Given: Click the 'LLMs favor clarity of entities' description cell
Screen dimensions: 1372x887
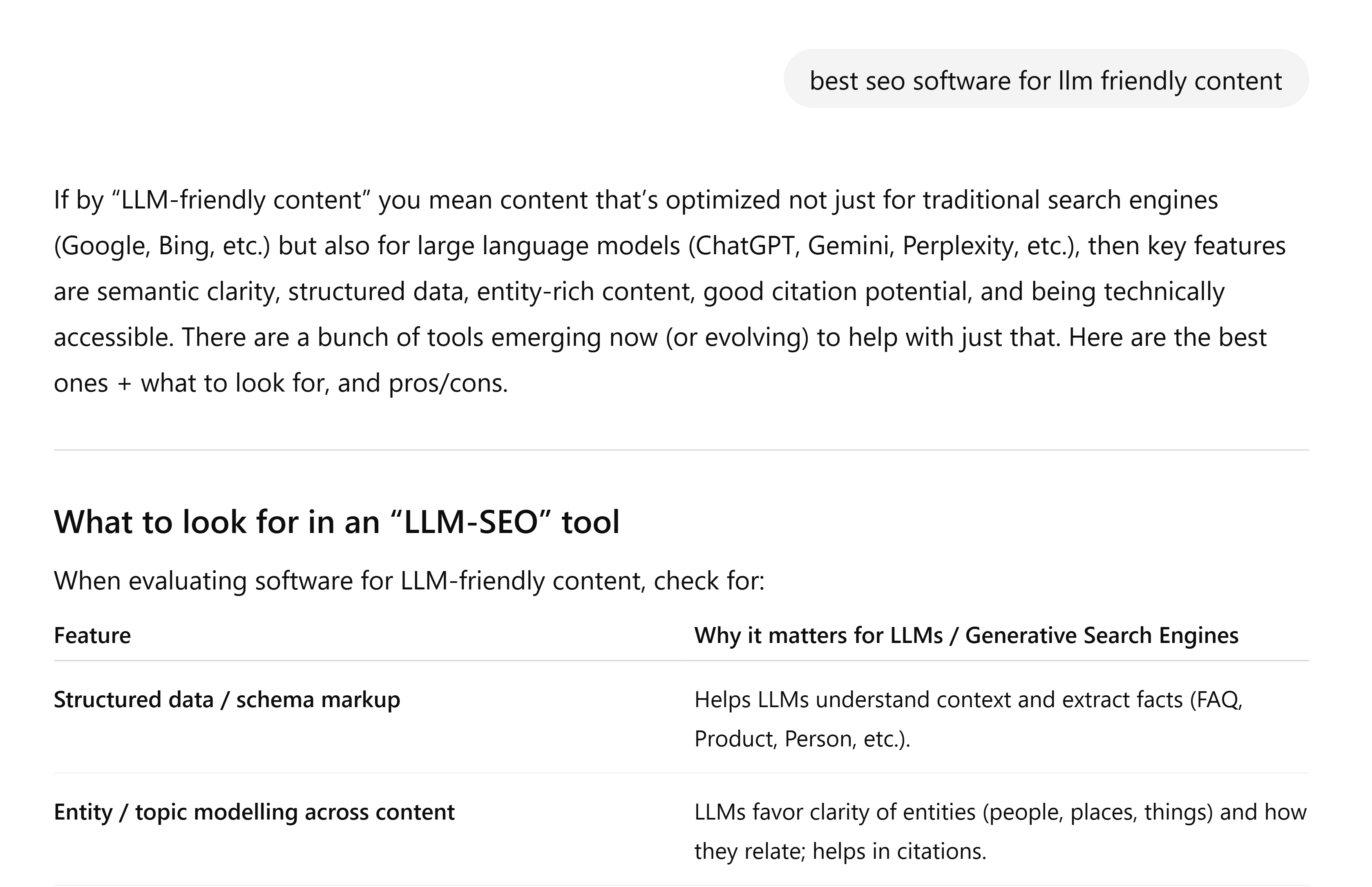Looking at the screenshot, I should [1000, 812].
